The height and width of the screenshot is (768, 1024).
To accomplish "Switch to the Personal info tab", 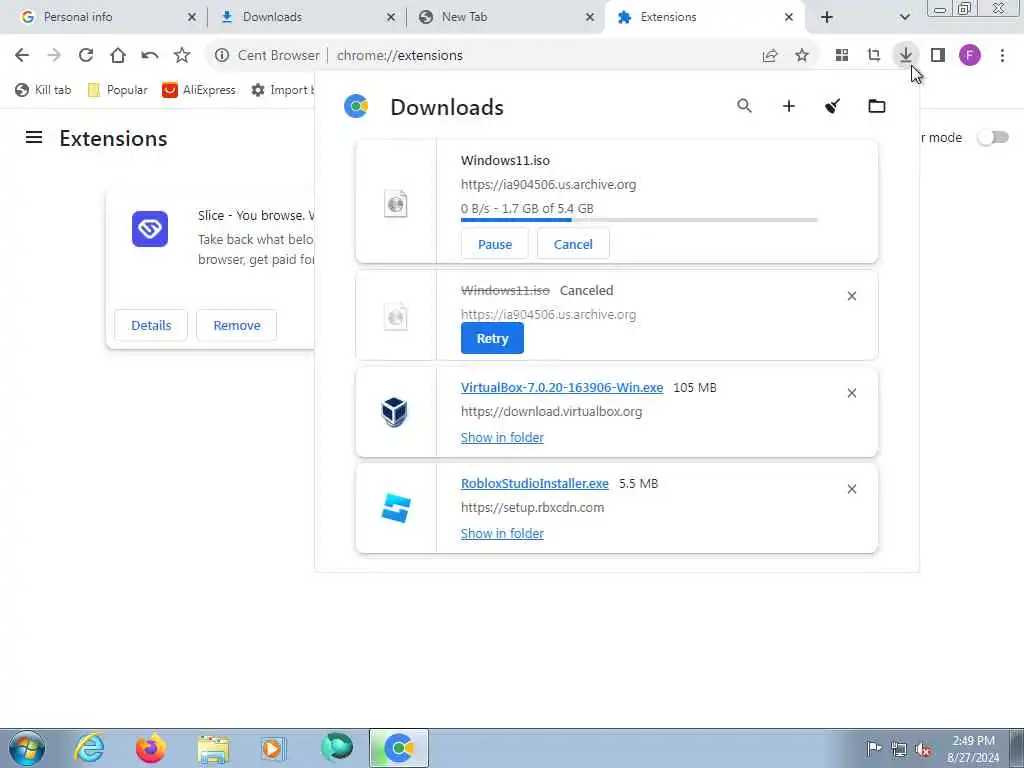I will tap(107, 17).
